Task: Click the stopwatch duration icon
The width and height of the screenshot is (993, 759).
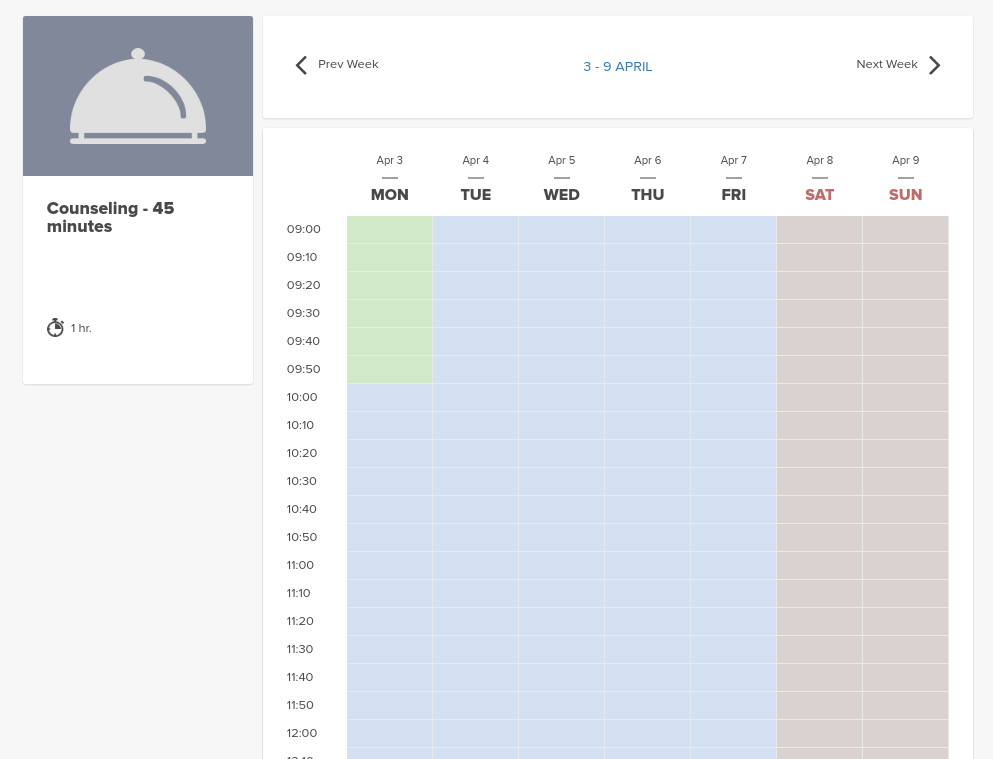Action: coord(55,328)
